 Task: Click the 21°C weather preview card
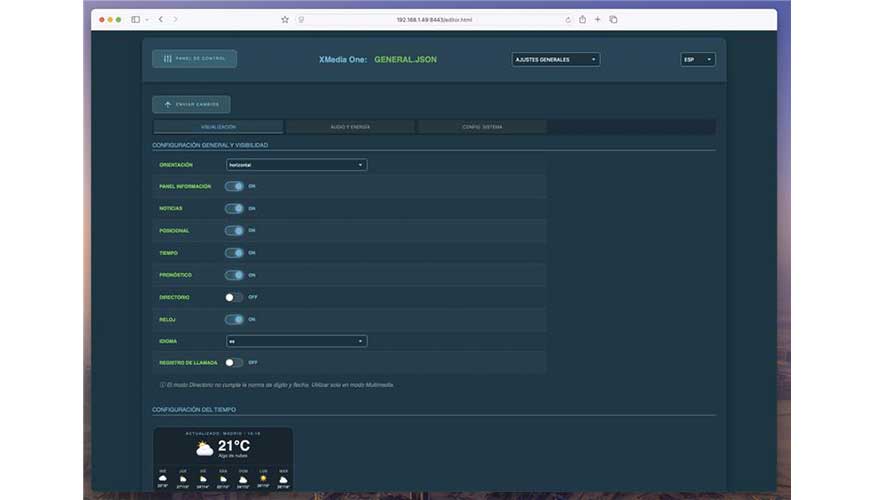(223, 459)
